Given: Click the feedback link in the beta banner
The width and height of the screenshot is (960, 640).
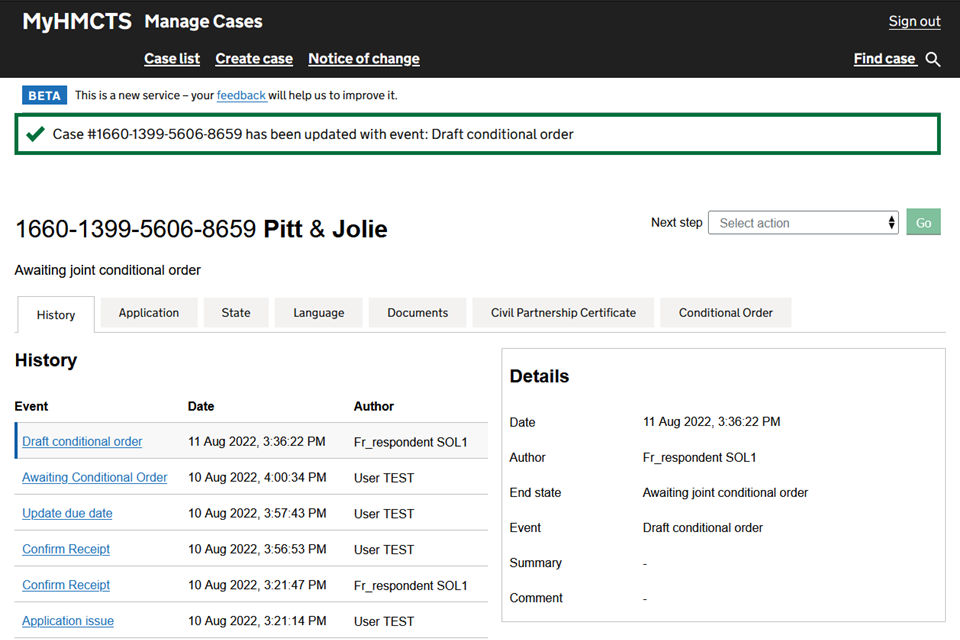Looking at the screenshot, I should [x=241, y=96].
